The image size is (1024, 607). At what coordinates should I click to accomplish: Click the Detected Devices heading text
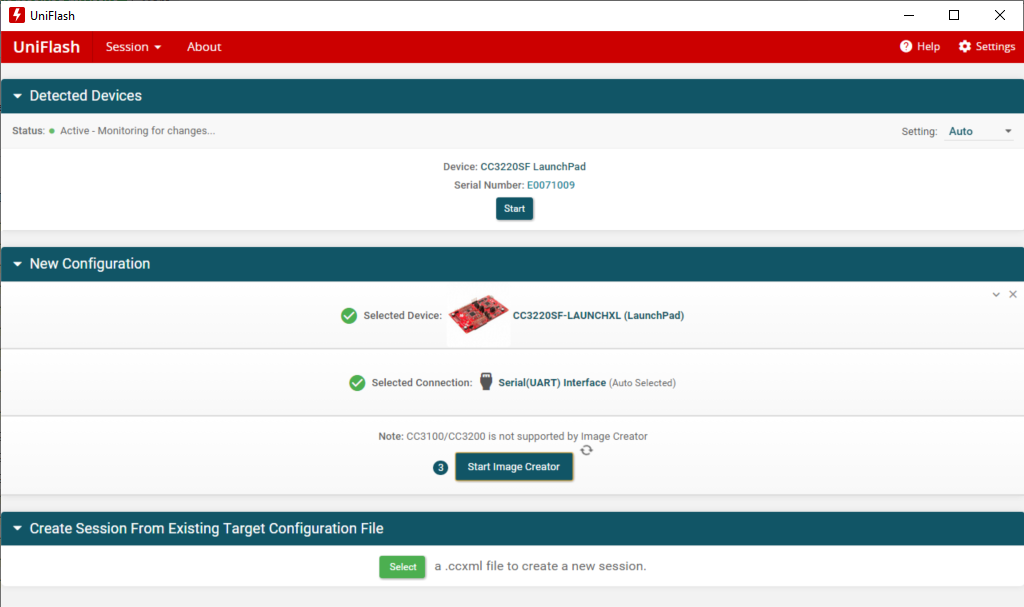coord(86,96)
